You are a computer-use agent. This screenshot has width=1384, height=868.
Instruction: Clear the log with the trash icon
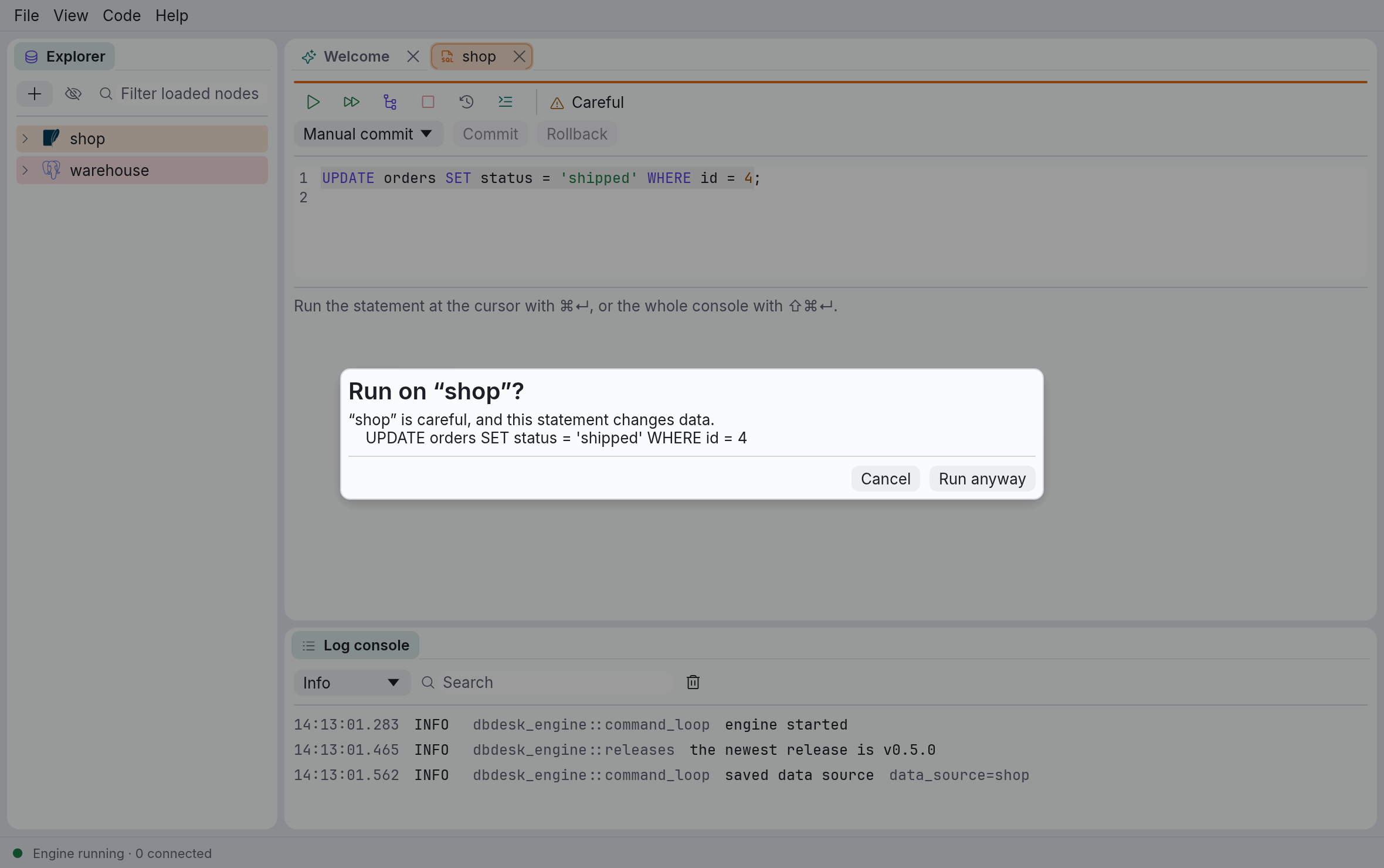pos(693,682)
